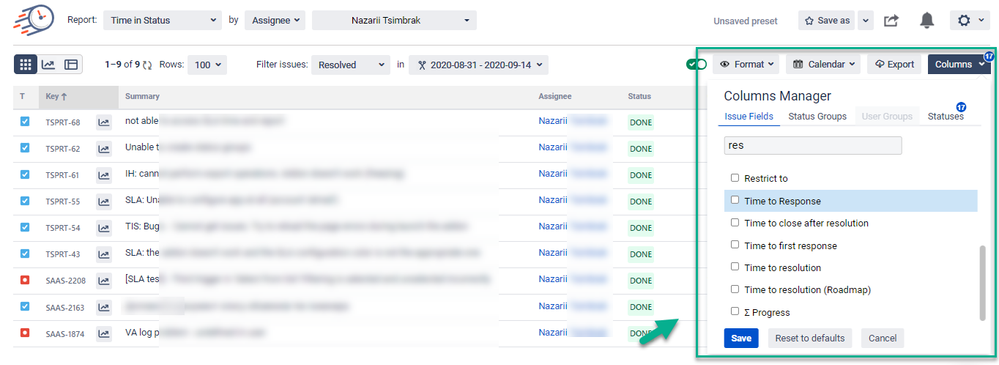Open the Nazarii Tsimbrak user dropdown
The image size is (999, 365).
394,20
